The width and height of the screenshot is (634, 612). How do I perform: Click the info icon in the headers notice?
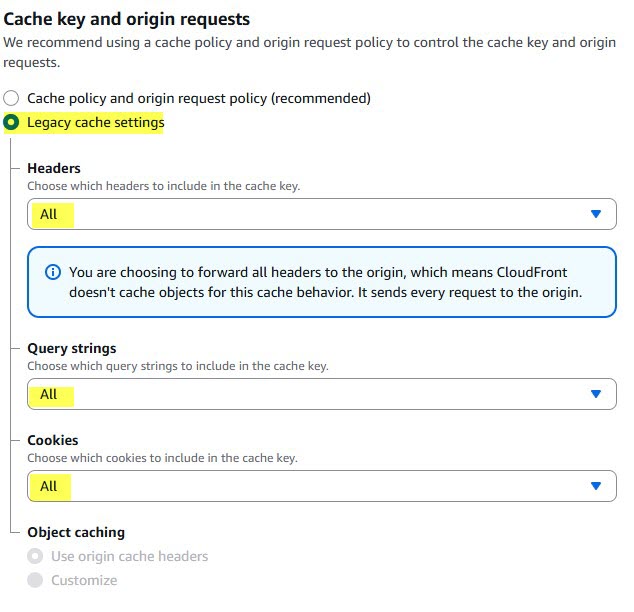pos(53,273)
